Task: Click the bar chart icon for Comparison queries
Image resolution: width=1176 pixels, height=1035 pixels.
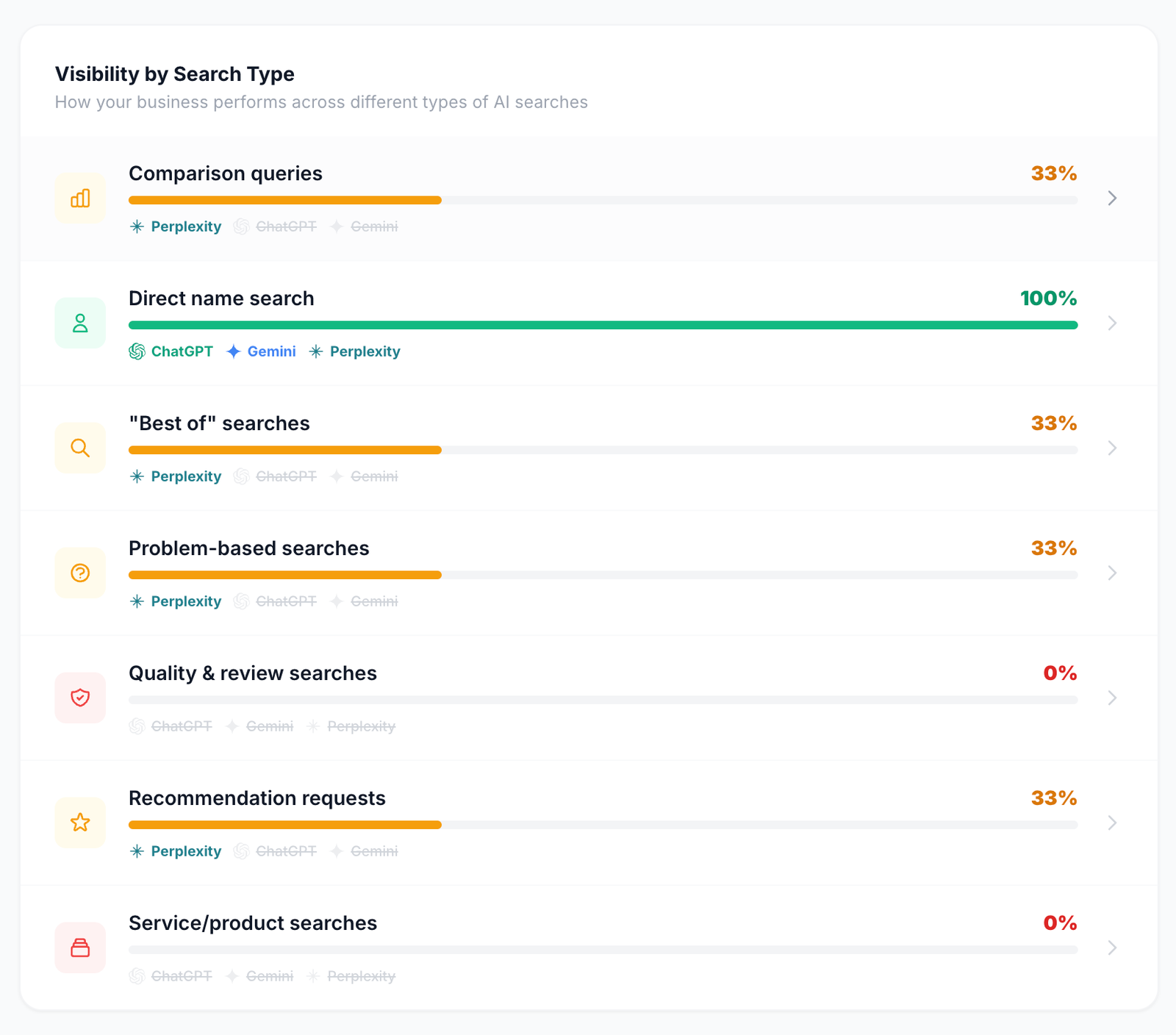Action: pos(80,198)
